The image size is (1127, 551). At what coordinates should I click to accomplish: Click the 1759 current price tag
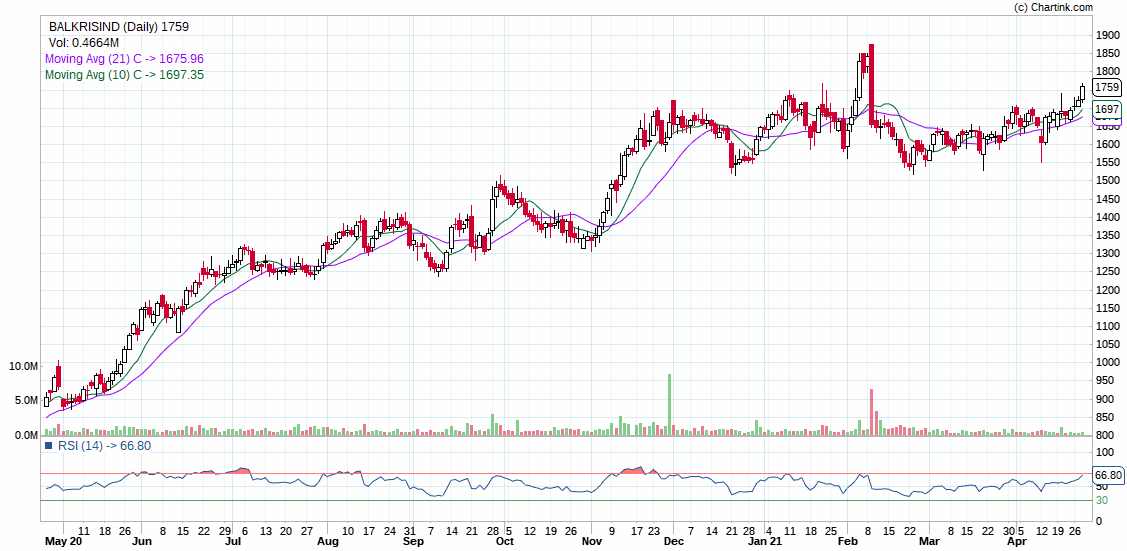click(x=1106, y=87)
